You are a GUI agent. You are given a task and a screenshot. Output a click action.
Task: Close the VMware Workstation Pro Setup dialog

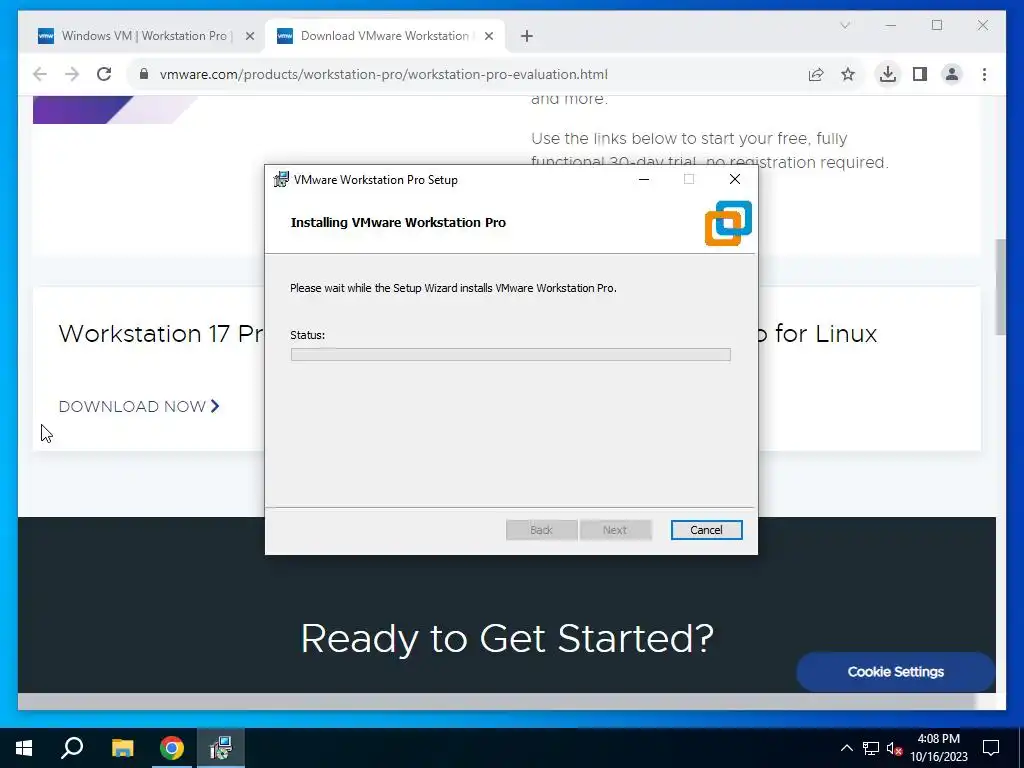tap(735, 179)
